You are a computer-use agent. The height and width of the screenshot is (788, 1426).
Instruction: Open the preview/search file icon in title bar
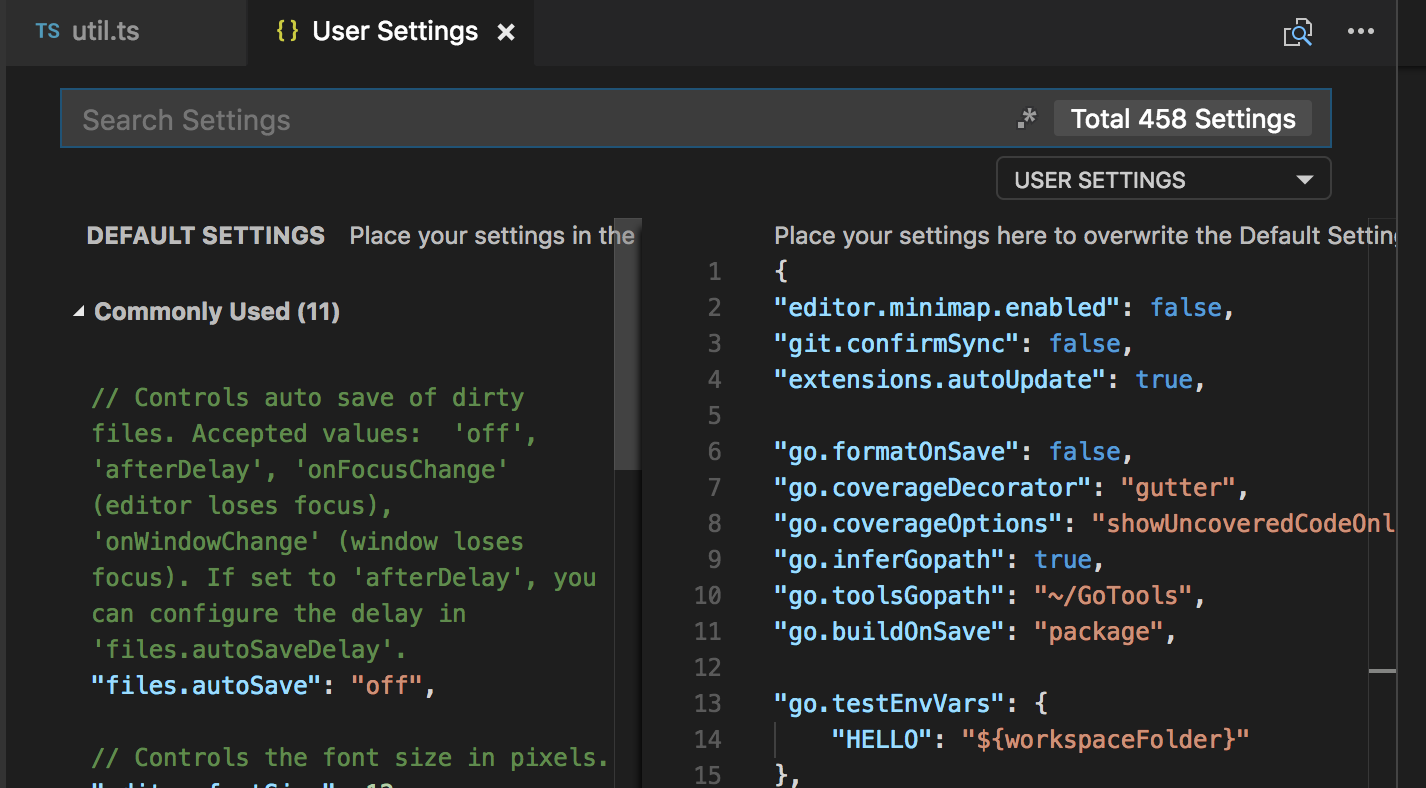[x=1297, y=33]
